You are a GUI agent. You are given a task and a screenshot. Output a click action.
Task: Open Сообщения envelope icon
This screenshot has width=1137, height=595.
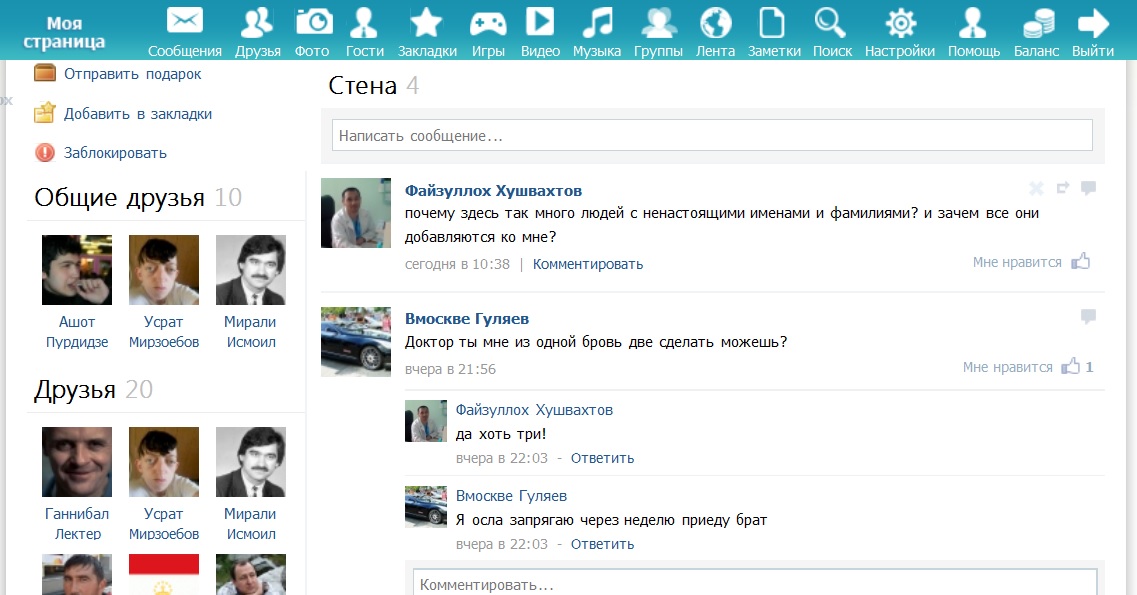coord(185,20)
